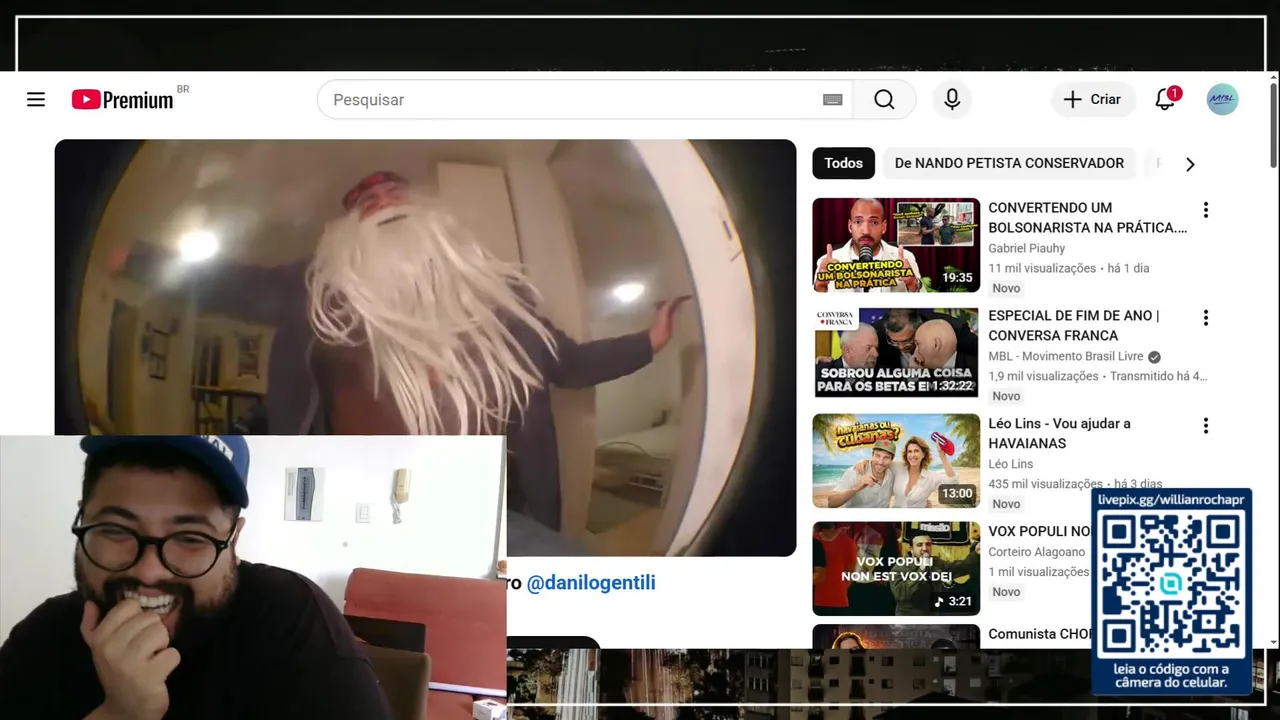This screenshot has width=1280, height=720.
Task: Open the on-screen keyboard icon in search
Action: [833, 99]
